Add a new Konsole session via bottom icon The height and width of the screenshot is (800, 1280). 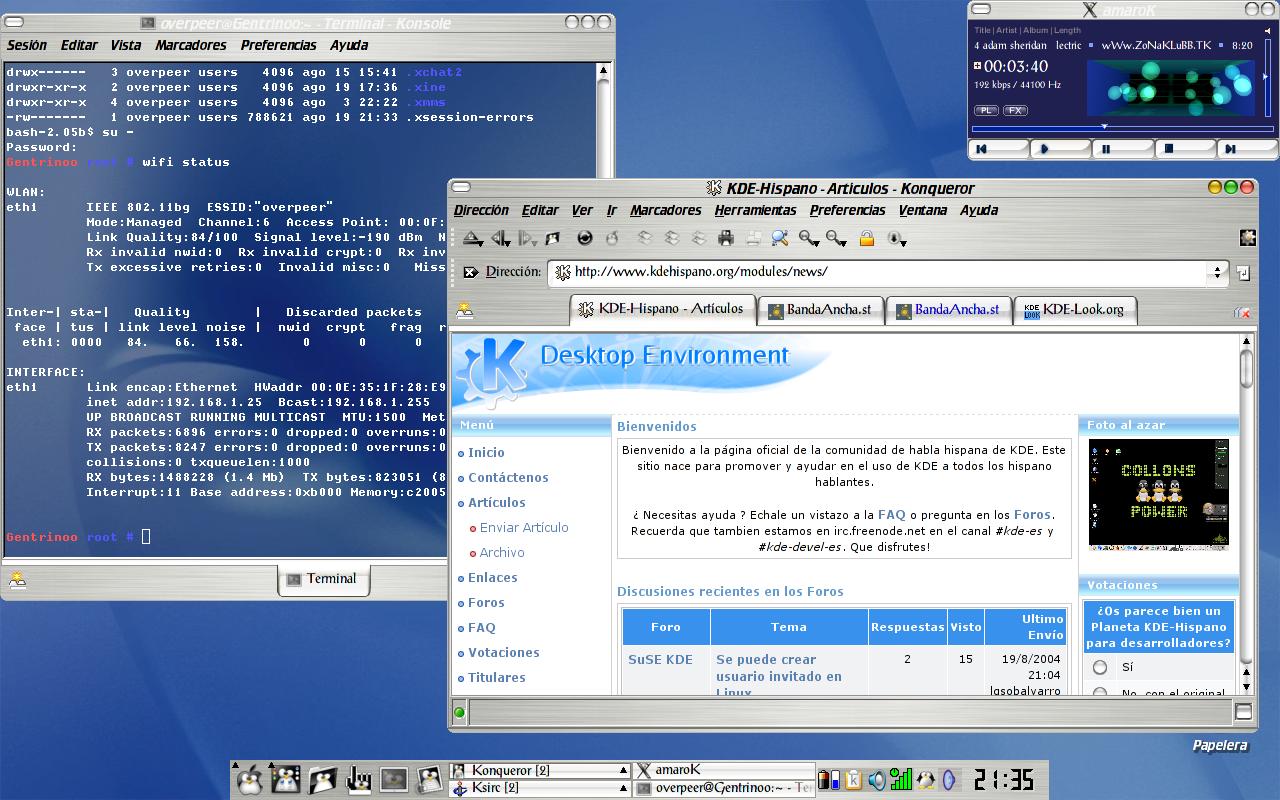[17, 579]
